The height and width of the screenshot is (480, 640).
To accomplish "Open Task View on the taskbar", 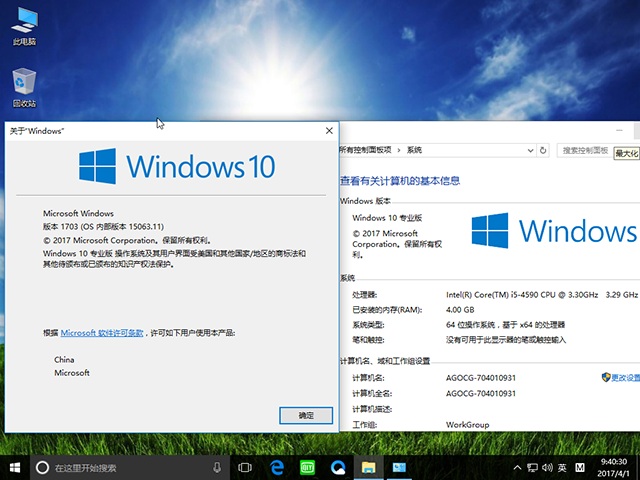I will click(x=245, y=467).
